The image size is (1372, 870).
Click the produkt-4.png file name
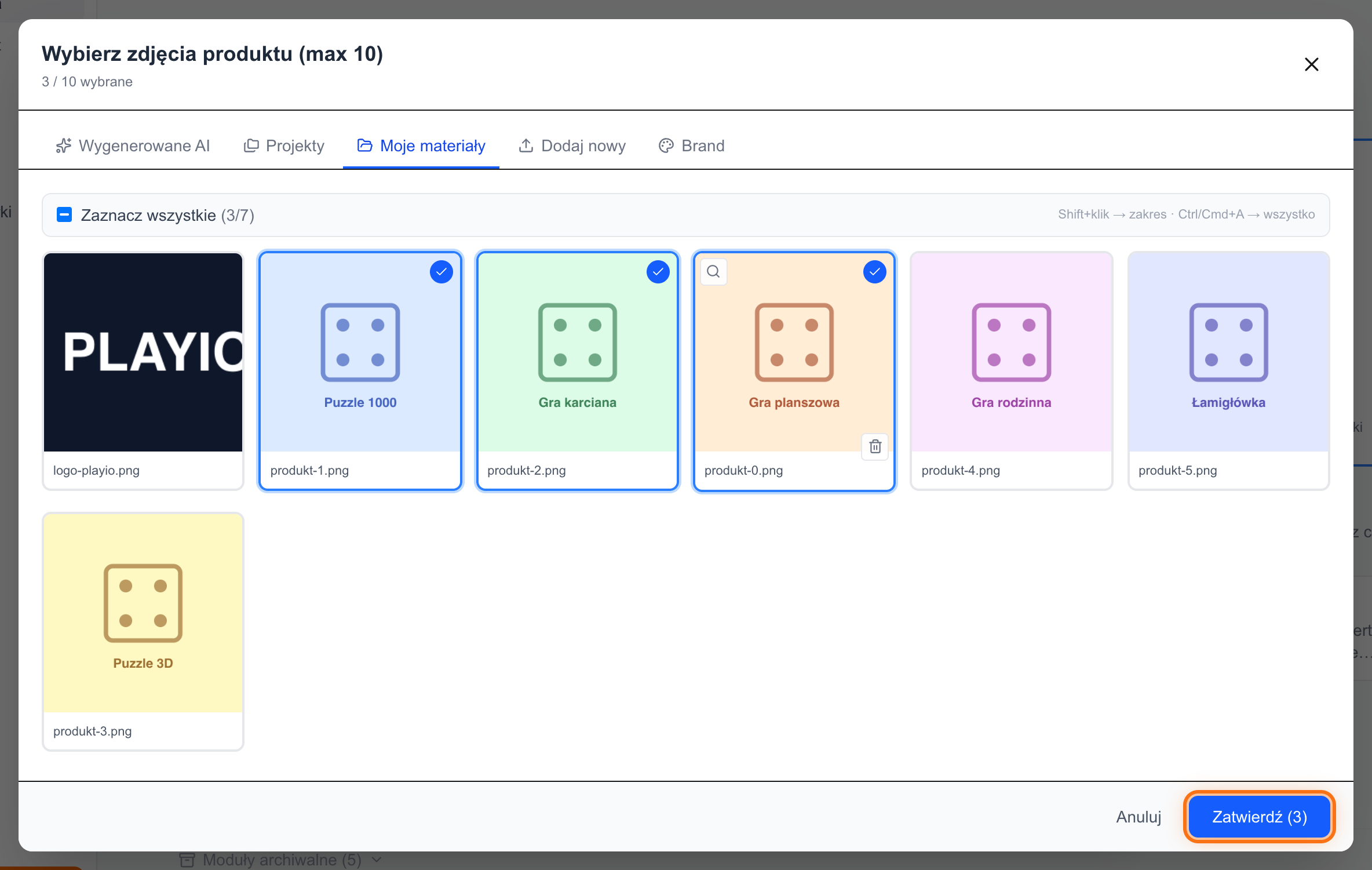(x=961, y=470)
